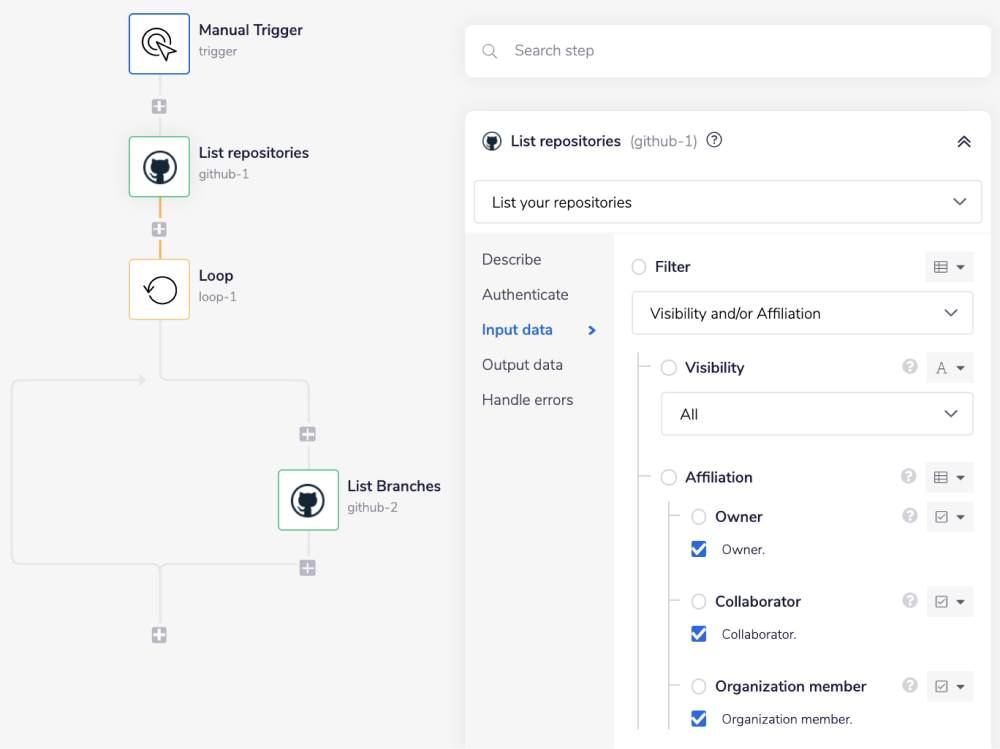Open the 'List your repositories' dropdown
This screenshot has height=749, width=1000.
[727, 201]
